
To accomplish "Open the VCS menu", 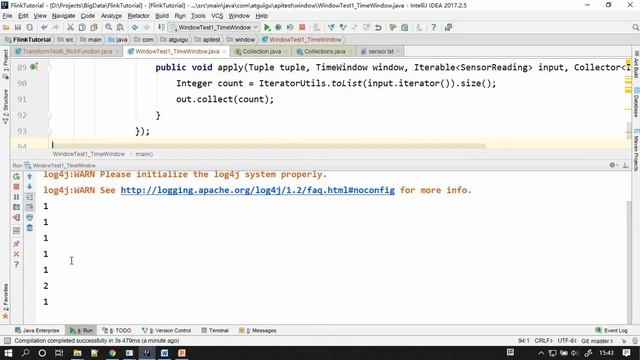I will [x=217, y=16].
